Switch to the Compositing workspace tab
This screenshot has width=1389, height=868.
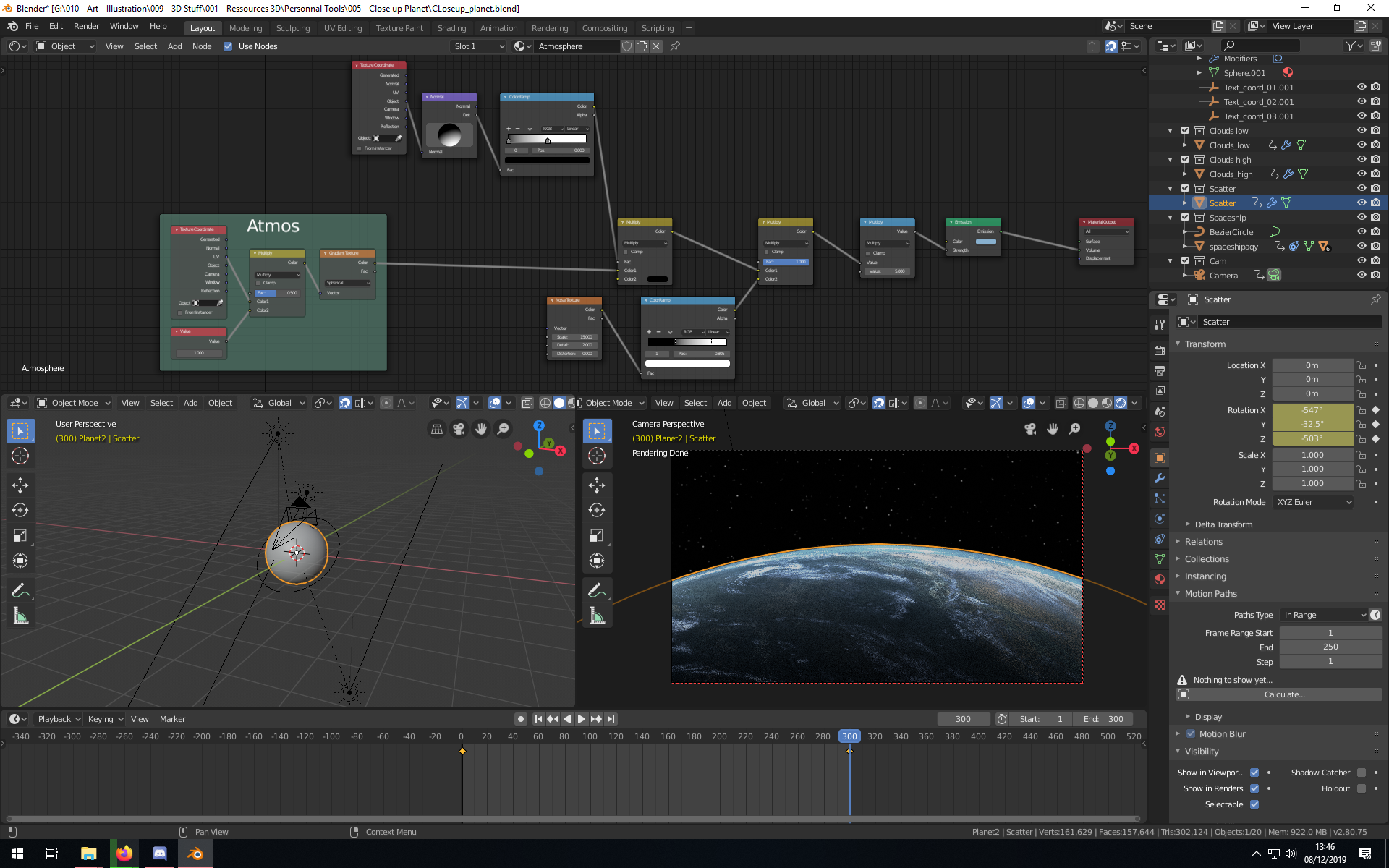[x=604, y=28]
